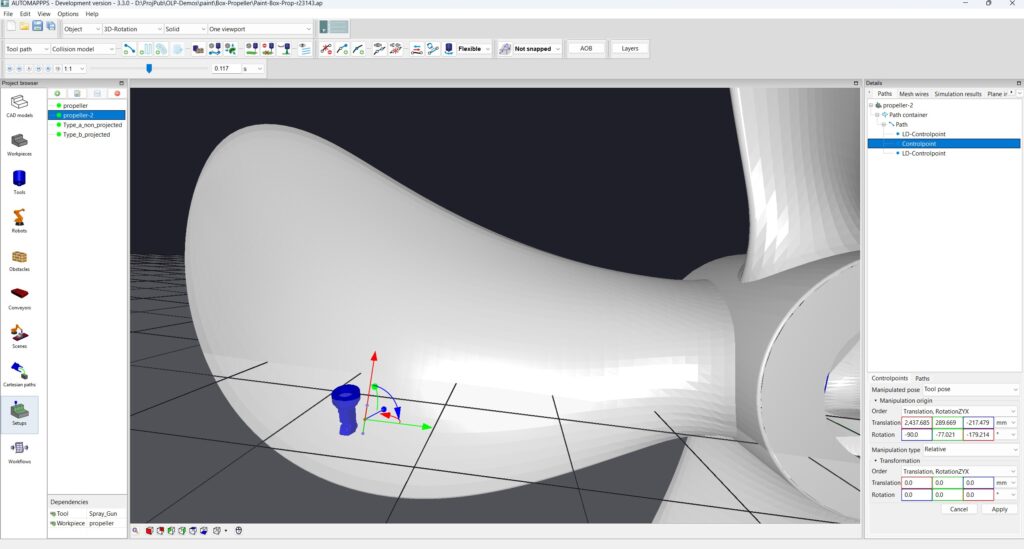Switch to the Mesh wires tab
This screenshot has width=1024, height=549.
tap(914, 94)
